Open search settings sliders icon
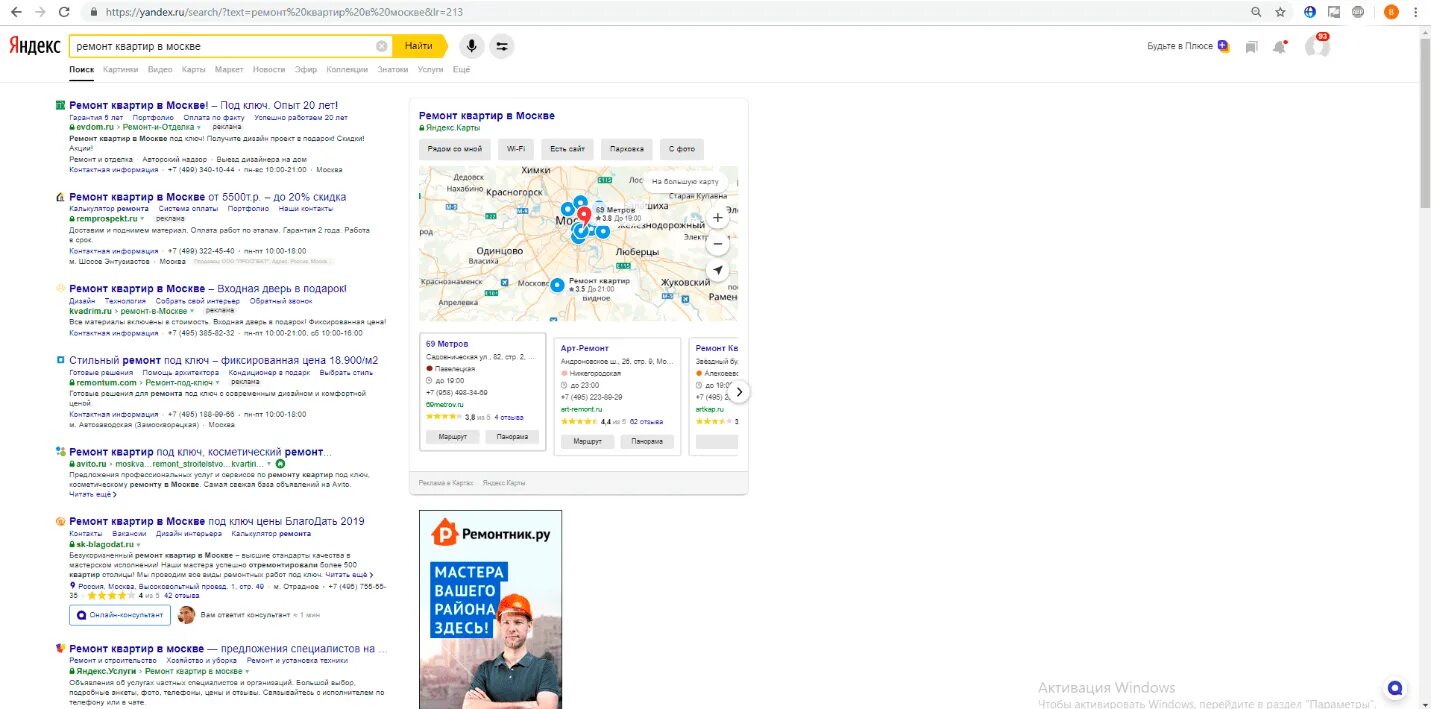The image size is (1431, 709). click(502, 46)
